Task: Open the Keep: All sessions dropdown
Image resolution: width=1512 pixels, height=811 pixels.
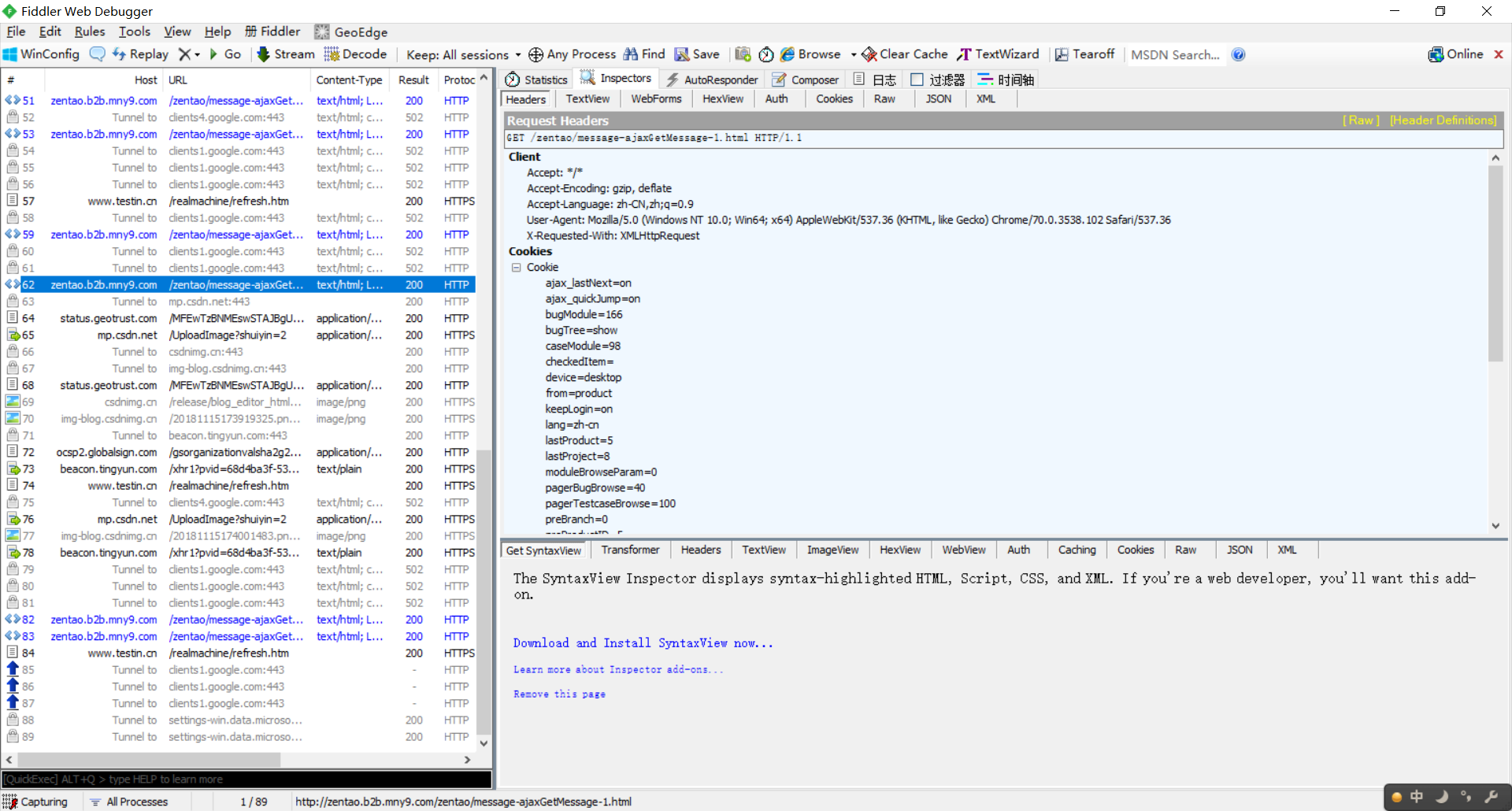Action: pos(463,55)
